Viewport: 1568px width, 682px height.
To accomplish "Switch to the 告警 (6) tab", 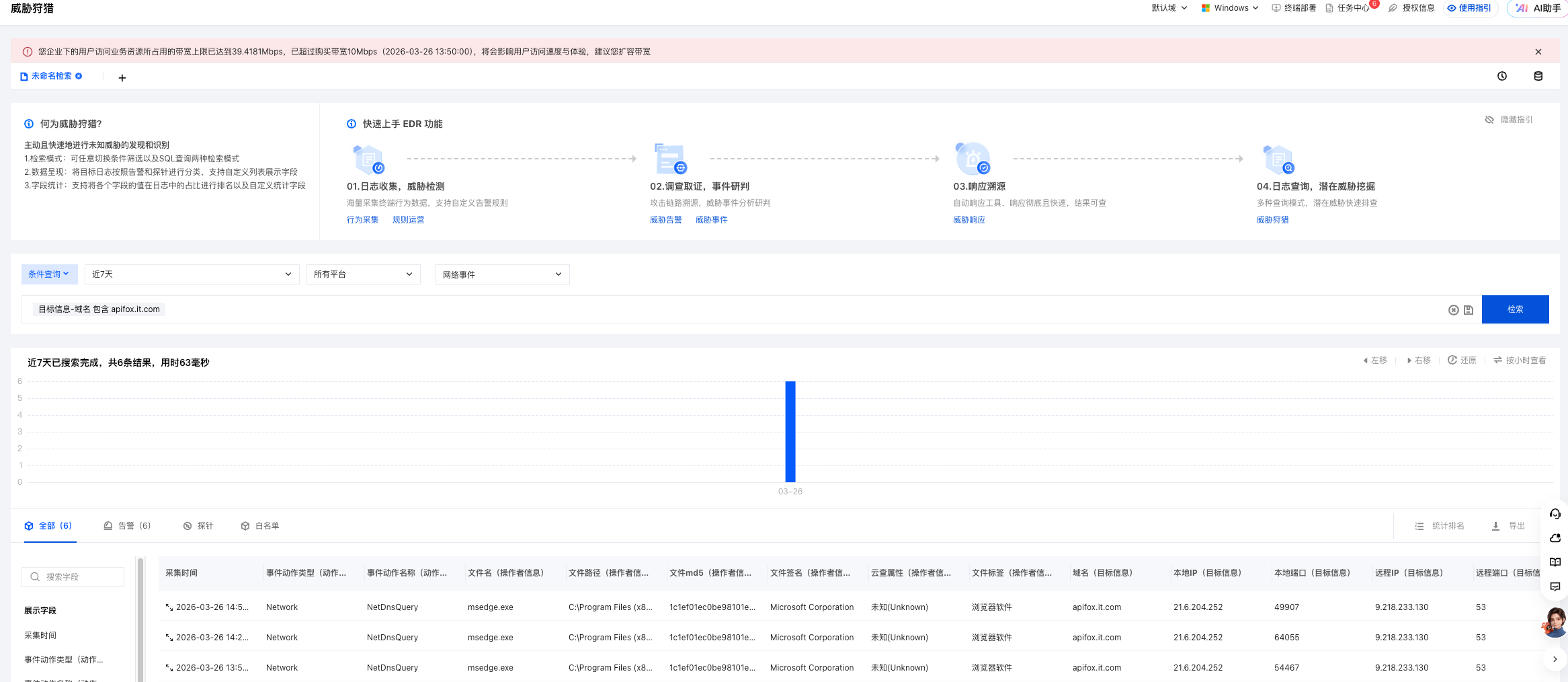I will tap(128, 526).
